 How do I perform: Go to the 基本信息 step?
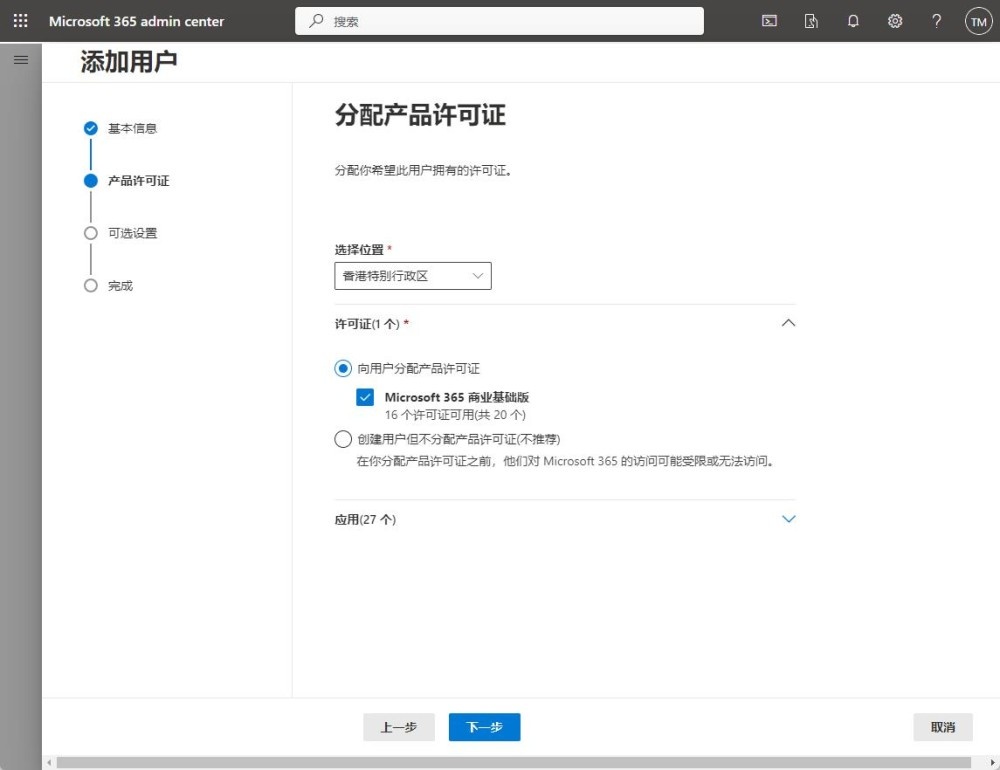132,129
